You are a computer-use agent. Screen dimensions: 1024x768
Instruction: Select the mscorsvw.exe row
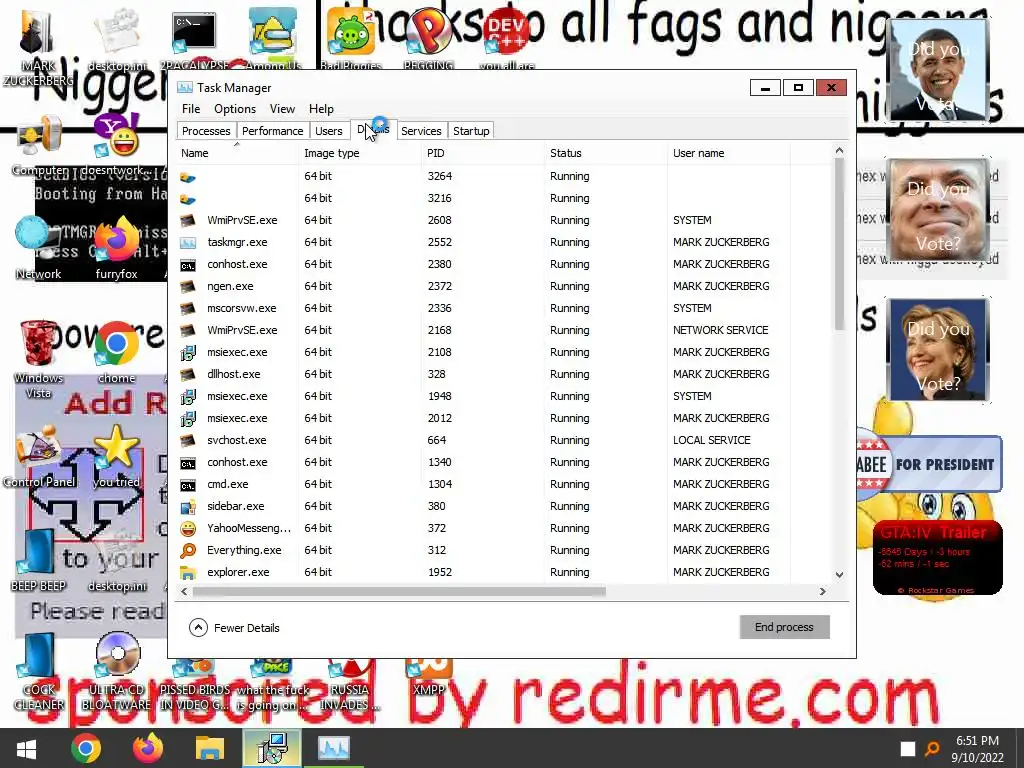483,308
